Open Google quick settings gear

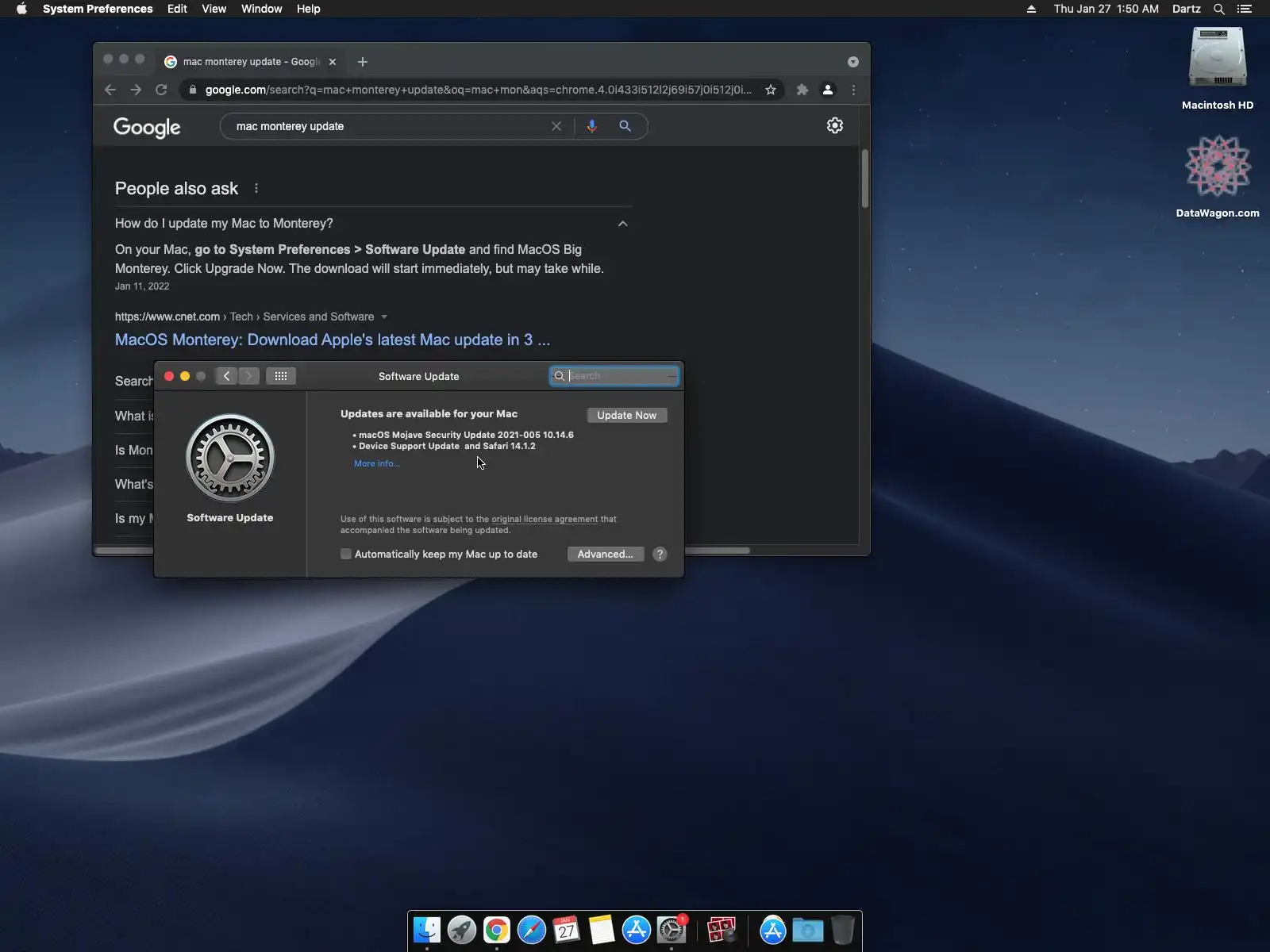pyautogui.click(x=834, y=125)
